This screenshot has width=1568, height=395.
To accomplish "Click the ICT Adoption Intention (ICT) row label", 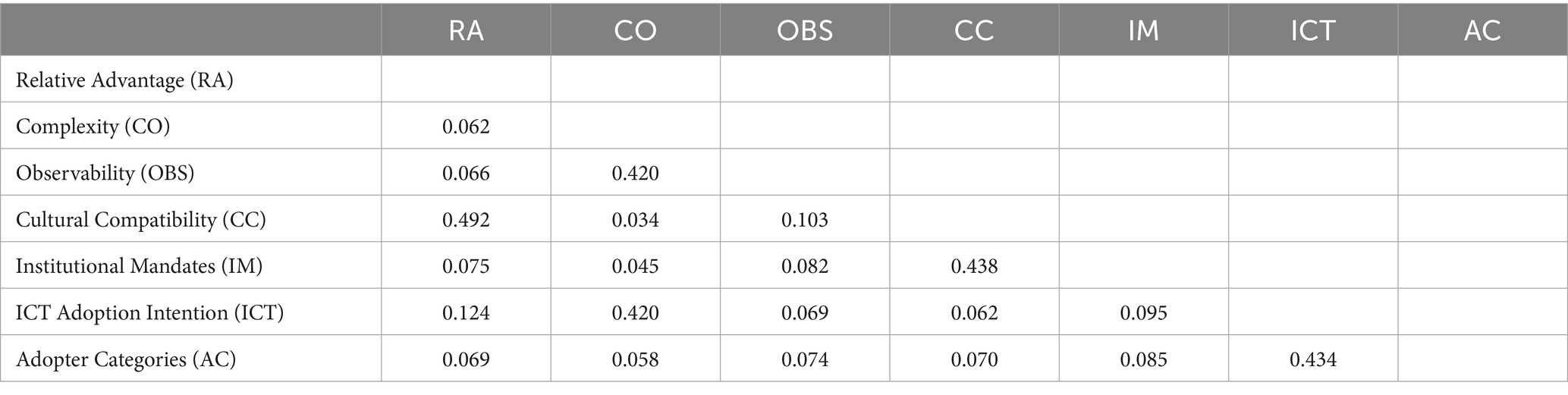I will (149, 312).
